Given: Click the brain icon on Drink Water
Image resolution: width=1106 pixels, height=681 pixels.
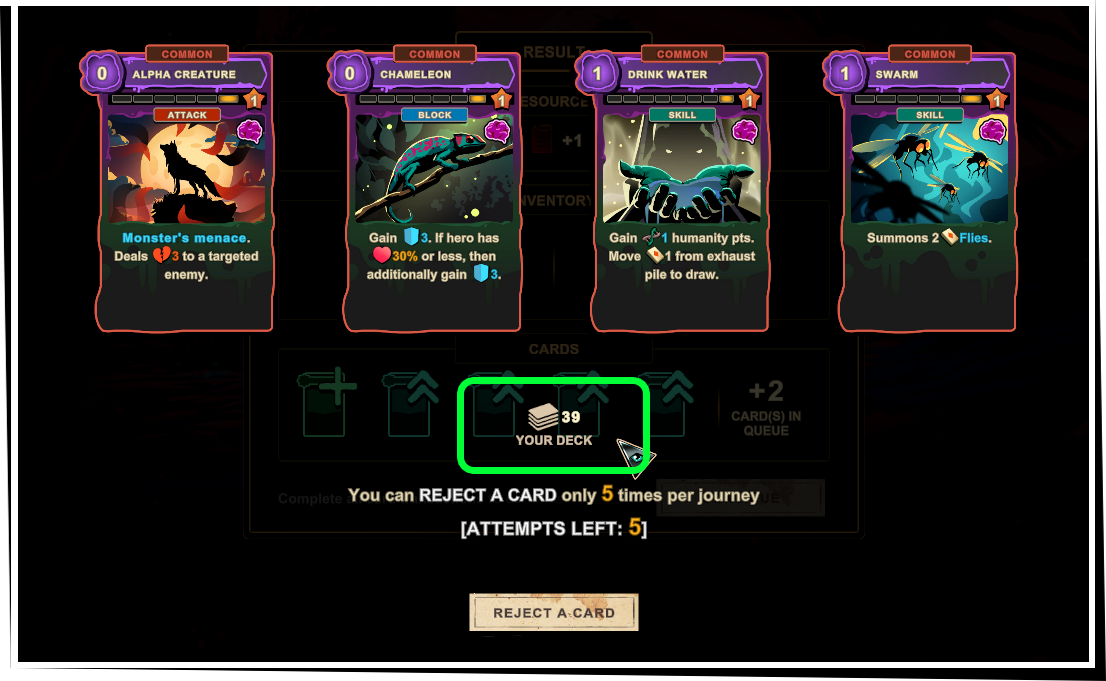Looking at the screenshot, I should point(745,131).
